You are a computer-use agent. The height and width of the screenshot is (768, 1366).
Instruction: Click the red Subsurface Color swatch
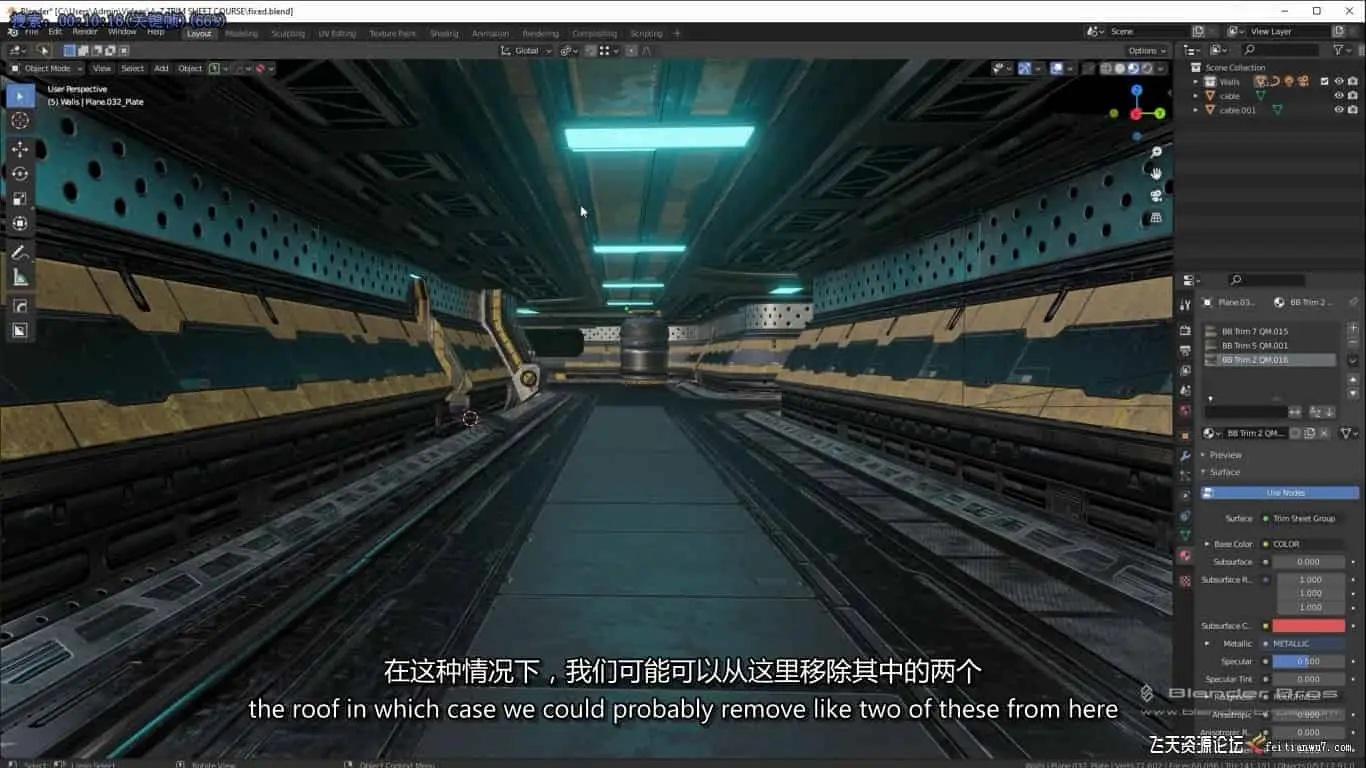(x=1309, y=626)
